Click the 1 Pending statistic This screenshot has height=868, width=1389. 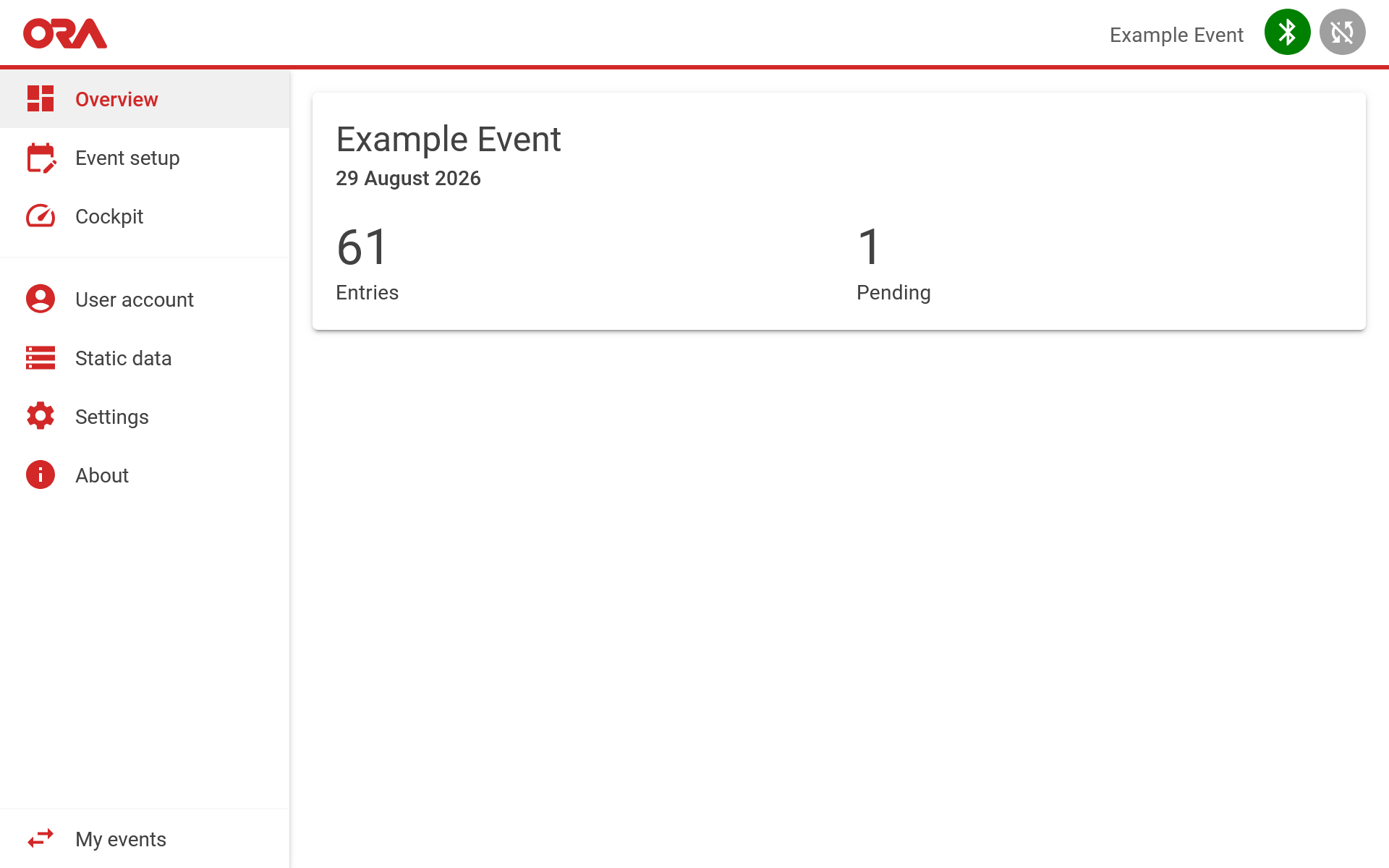pos(893,263)
